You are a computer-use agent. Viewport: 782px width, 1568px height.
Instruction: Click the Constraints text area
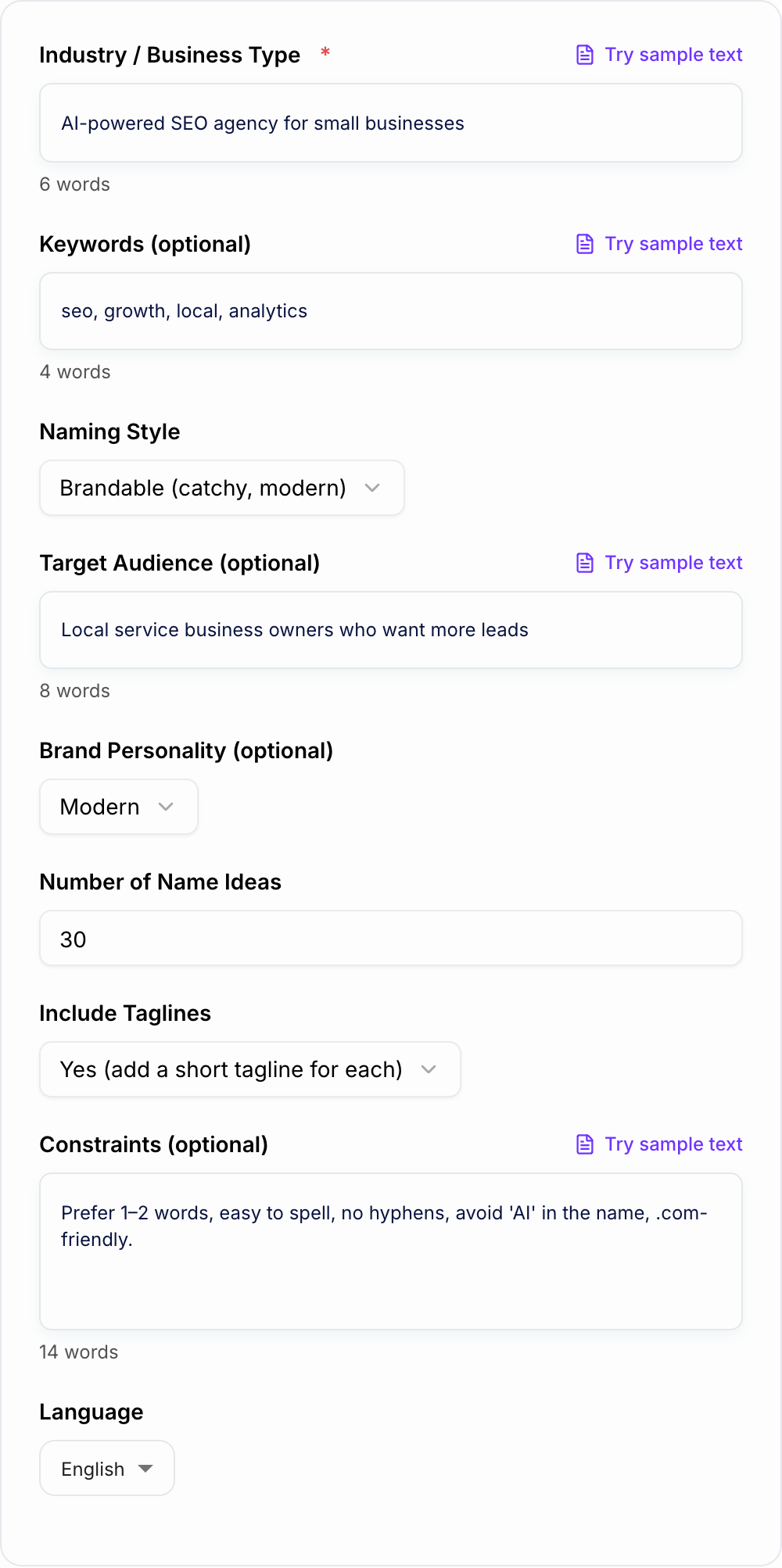[391, 1251]
